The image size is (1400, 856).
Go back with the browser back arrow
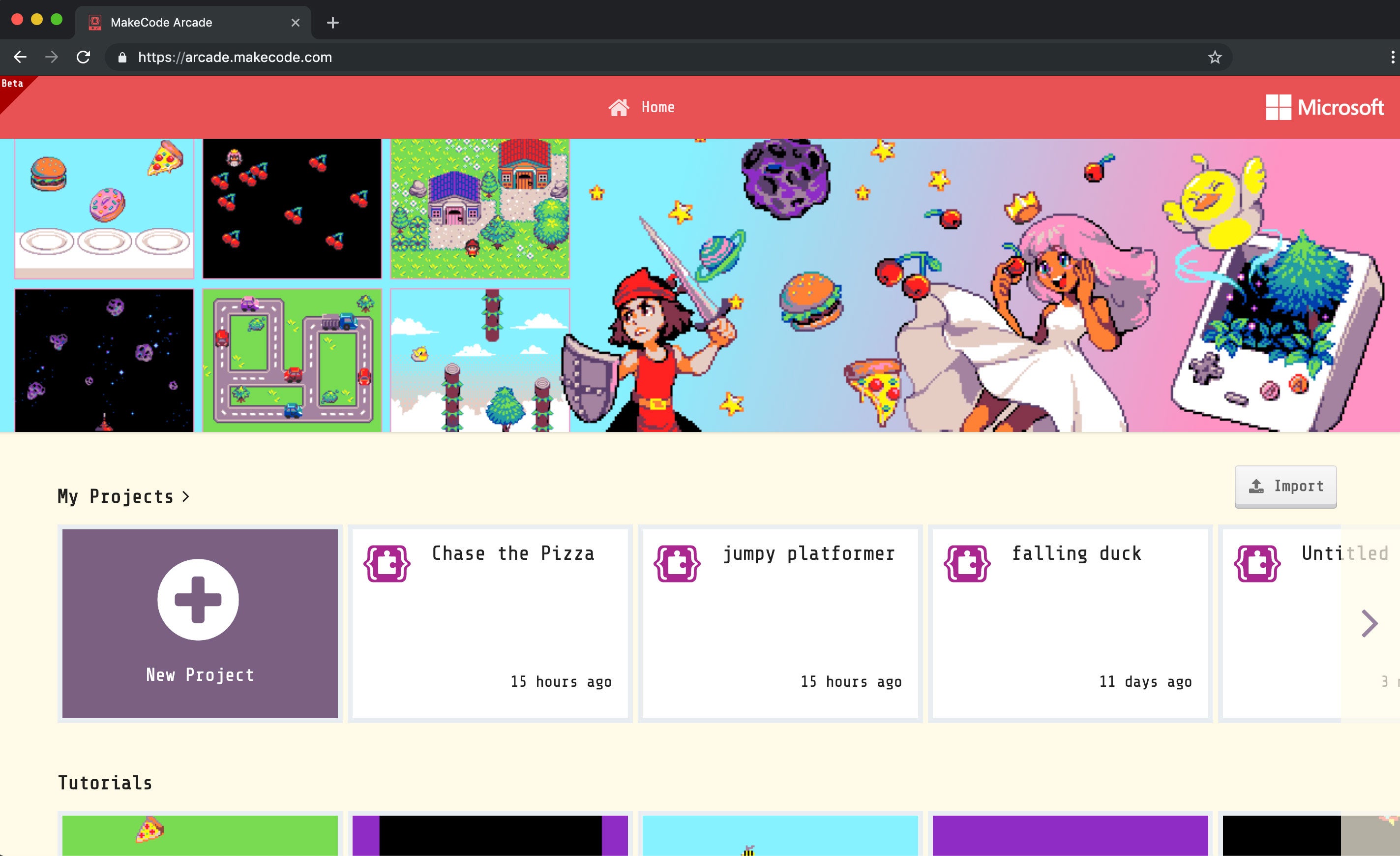coord(20,58)
